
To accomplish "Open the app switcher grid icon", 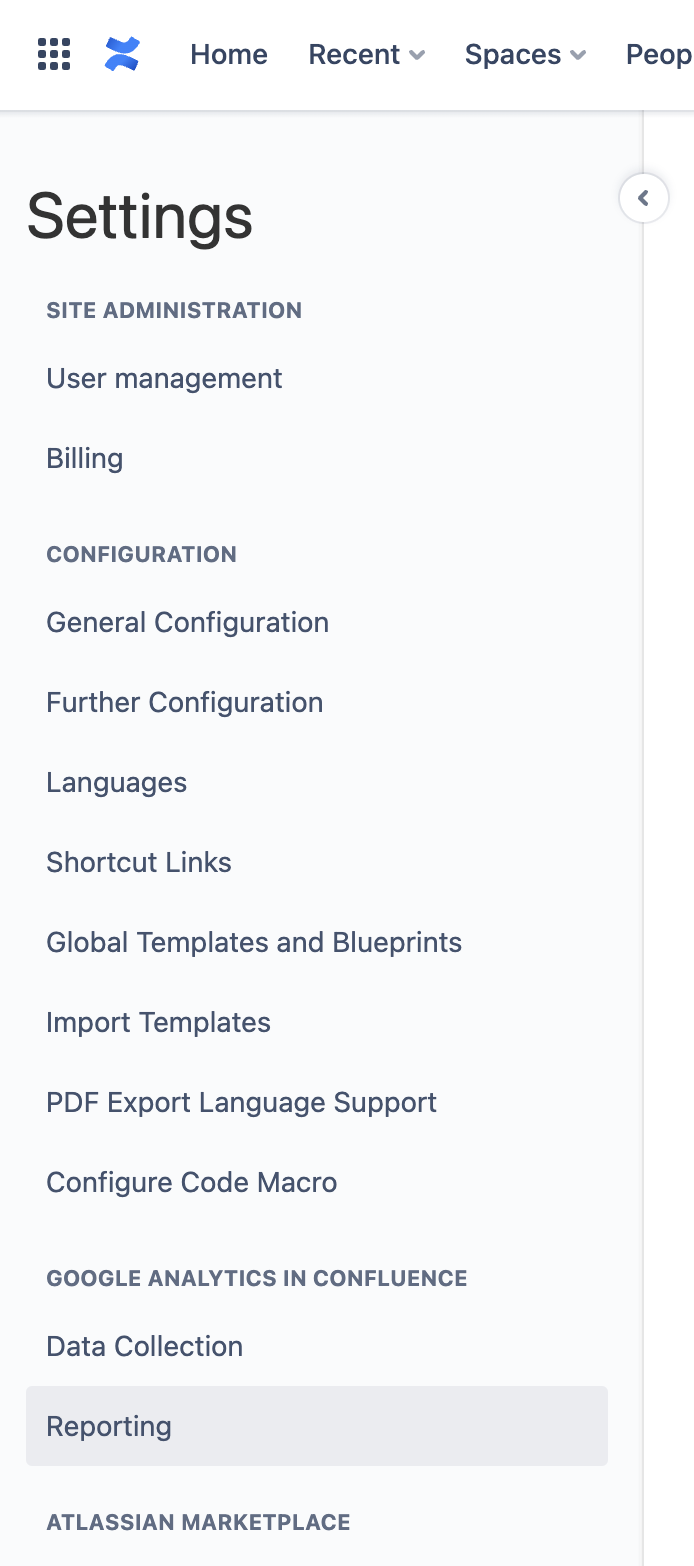I will [x=54, y=54].
